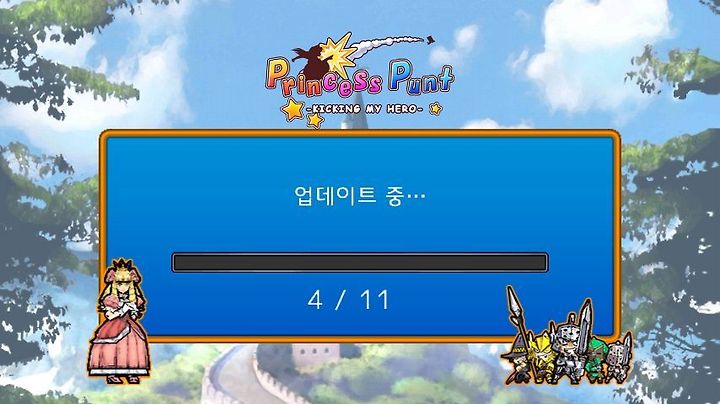Tap the "업데이트 중…" status message
Viewport: 720px width, 404px height.
tap(360, 196)
